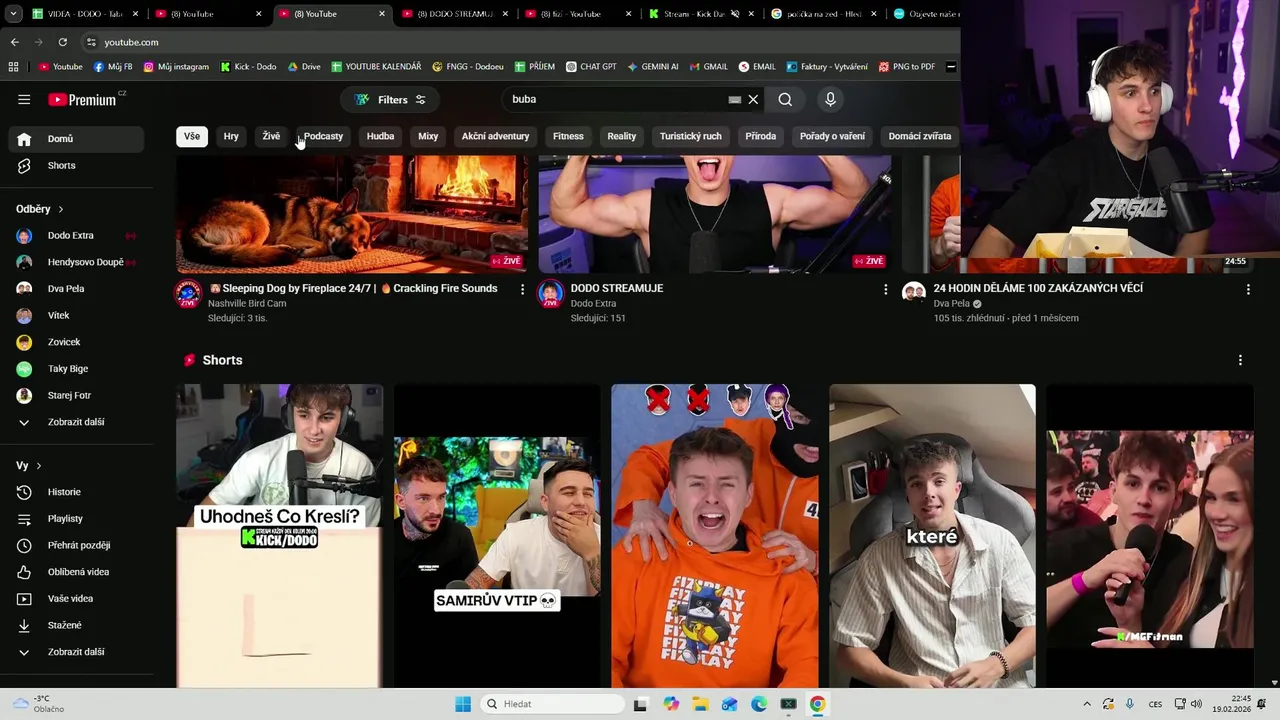Select the Hry filter chip

231,136
